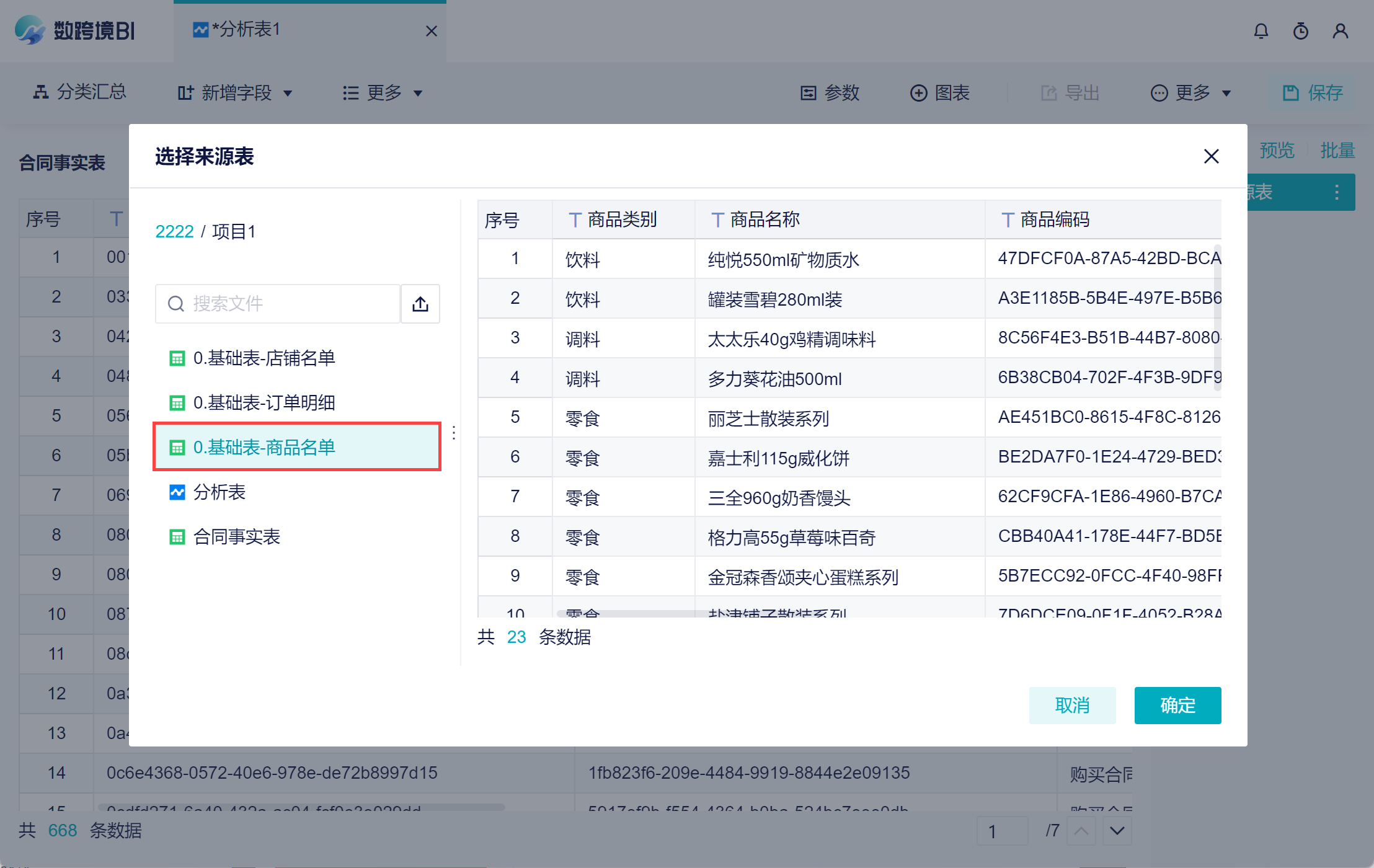Open the notification bell icon
The image size is (1374, 868).
pos(1261,31)
